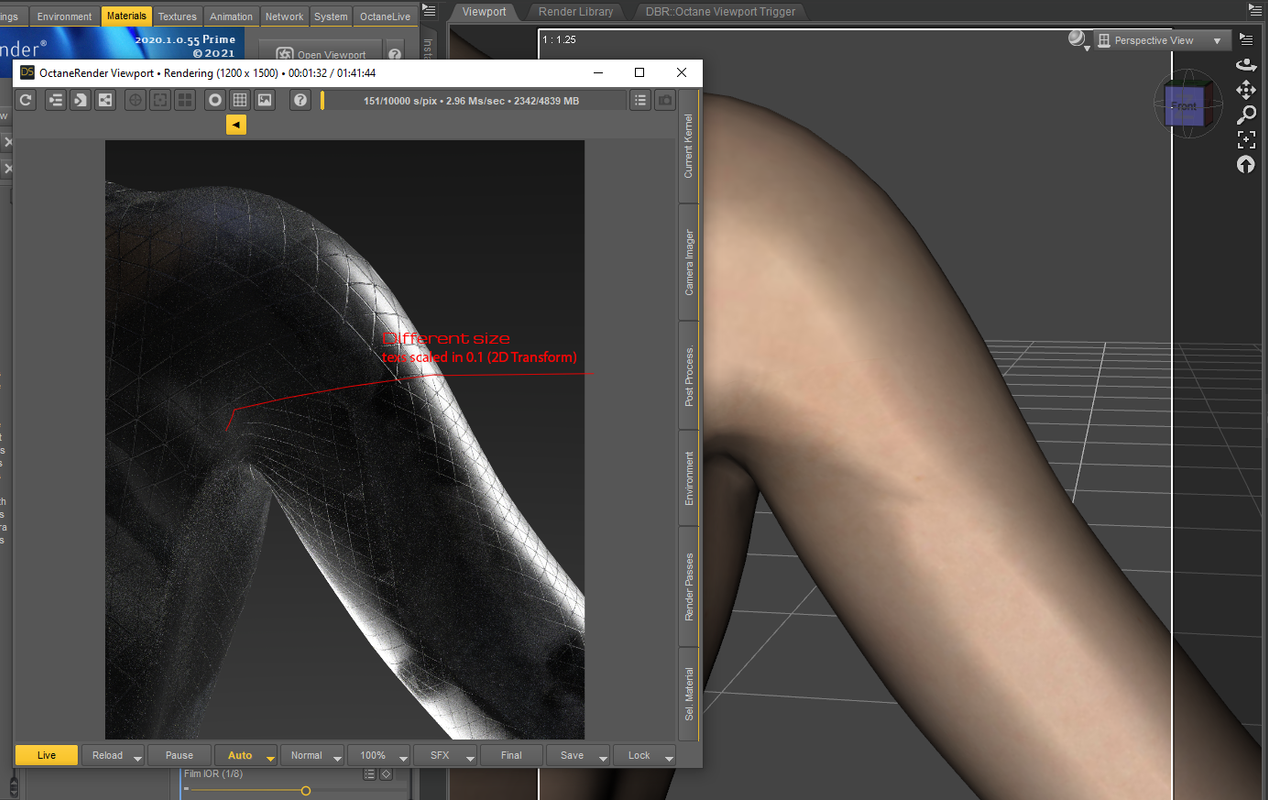Open the 100% zoom dropdown
The image size is (1268, 800).
point(379,755)
